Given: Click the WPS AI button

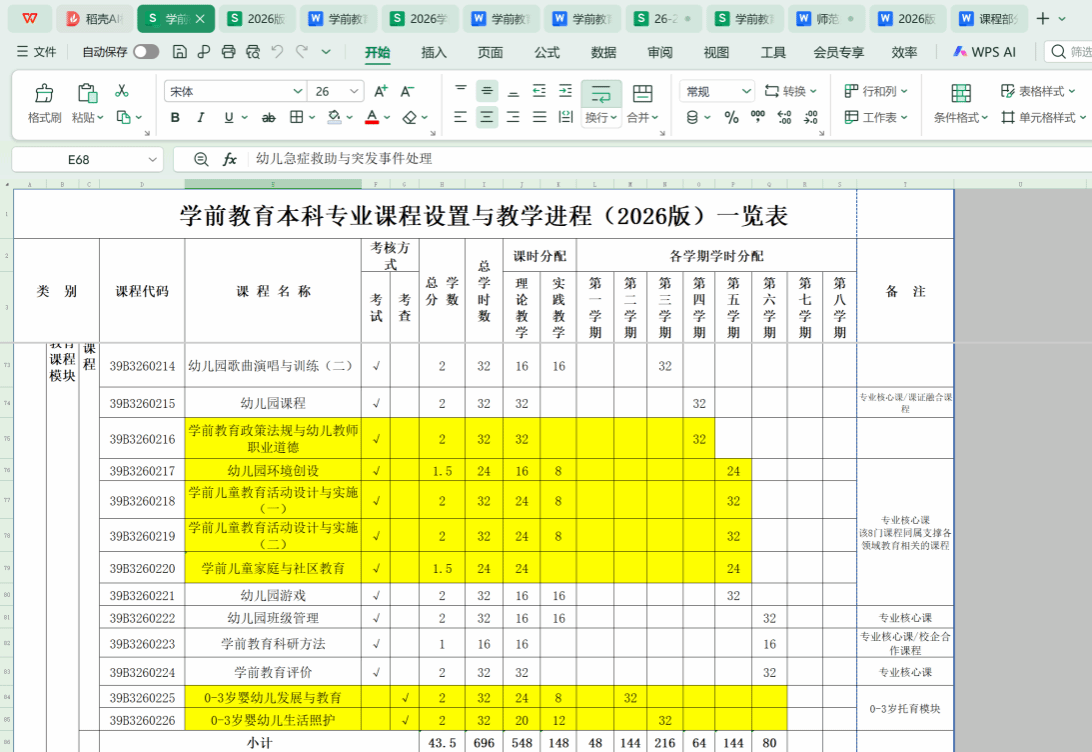Looking at the screenshot, I should (985, 52).
